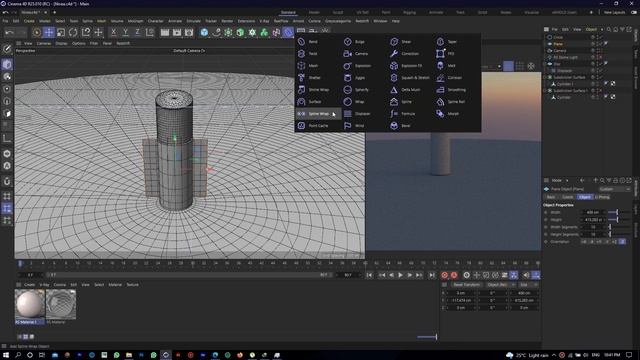Expand the Disc object hierarchy
640x360 pixels.
click(x=545, y=64)
